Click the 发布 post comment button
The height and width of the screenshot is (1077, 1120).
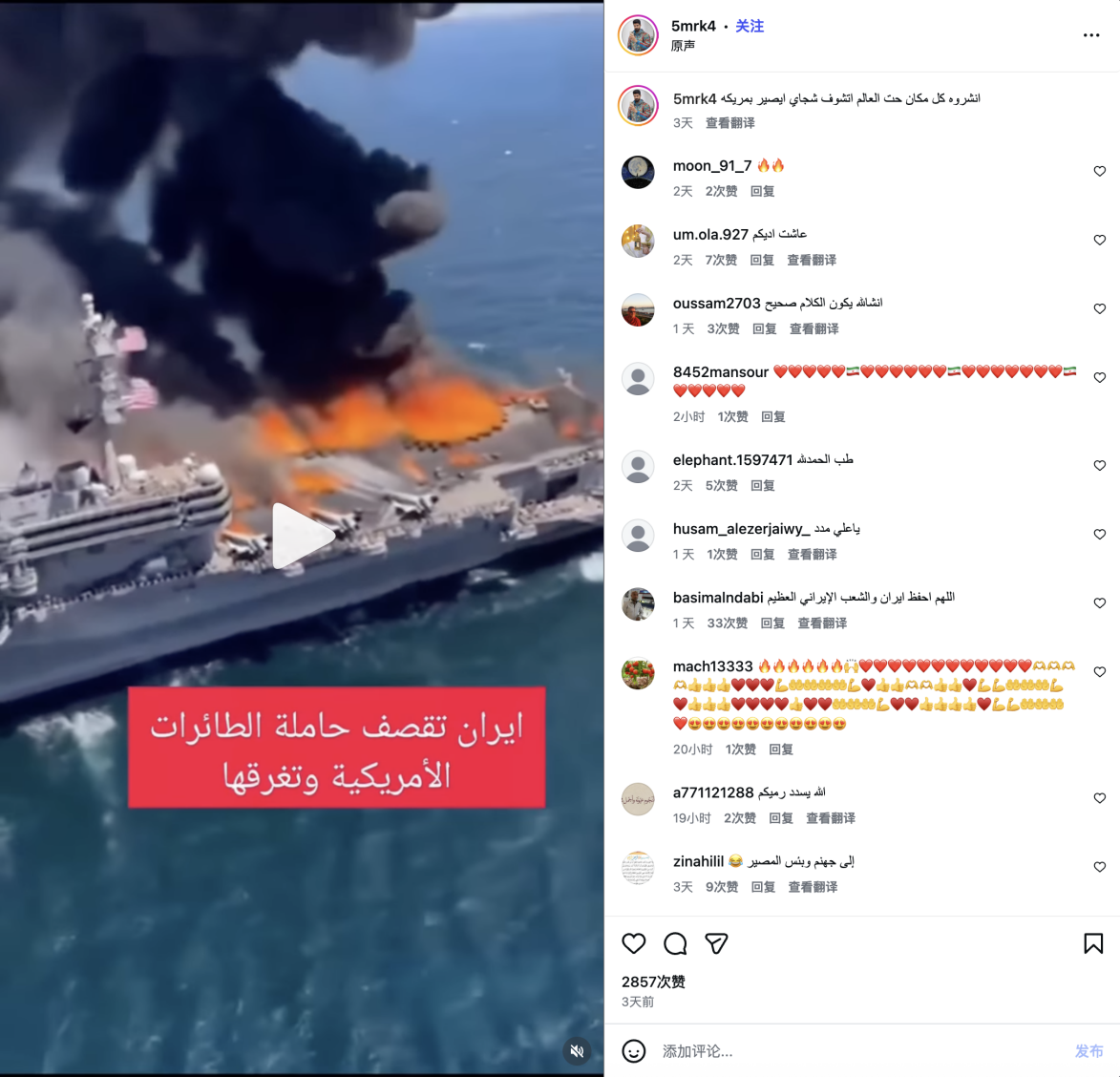(1088, 1051)
